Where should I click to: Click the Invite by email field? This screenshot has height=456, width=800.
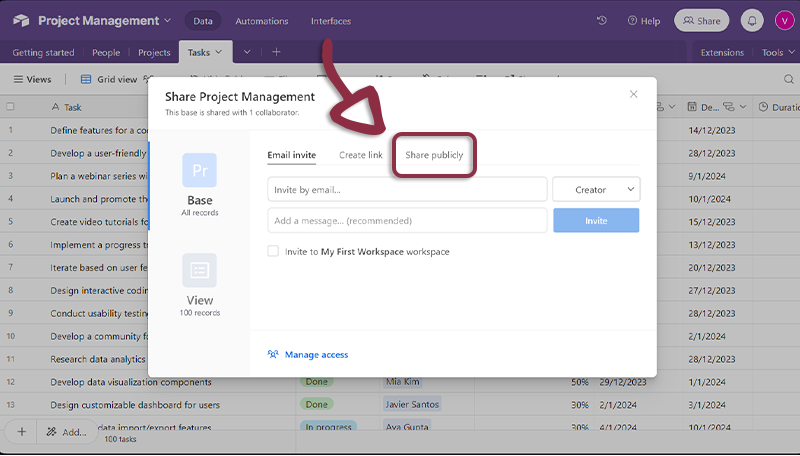coord(407,189)
